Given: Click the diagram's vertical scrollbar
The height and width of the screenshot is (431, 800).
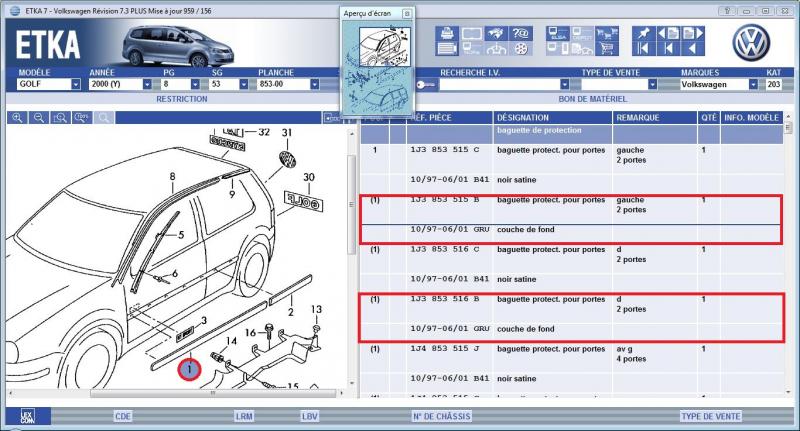Looking at the screenshot, I should tap(352, 204).
